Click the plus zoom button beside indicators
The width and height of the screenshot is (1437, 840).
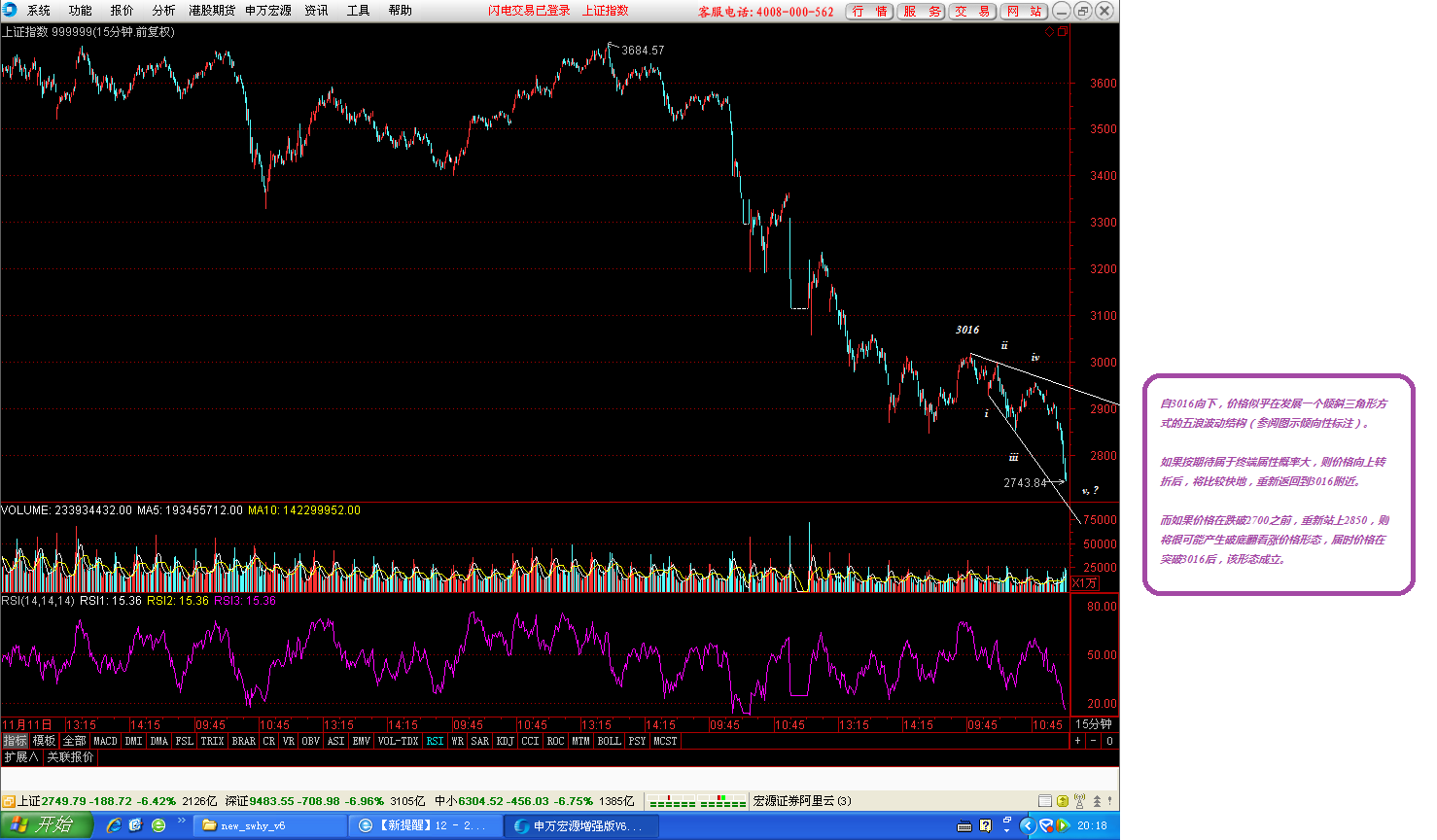(1077, 741)
